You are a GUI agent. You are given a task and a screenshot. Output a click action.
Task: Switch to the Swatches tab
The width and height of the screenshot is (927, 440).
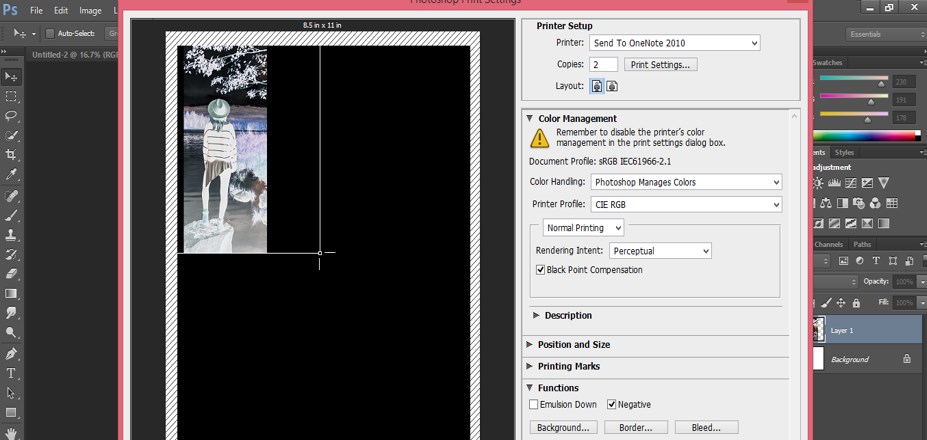827,63
